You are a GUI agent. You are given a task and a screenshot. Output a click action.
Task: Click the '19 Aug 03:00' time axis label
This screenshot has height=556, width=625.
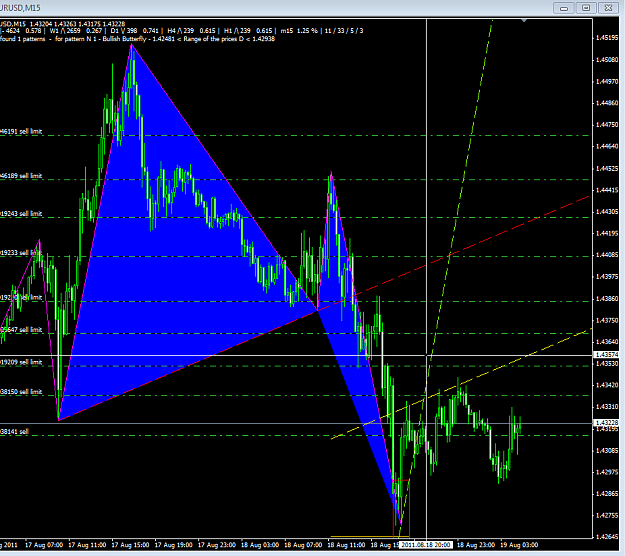click(x=519, y=545)
